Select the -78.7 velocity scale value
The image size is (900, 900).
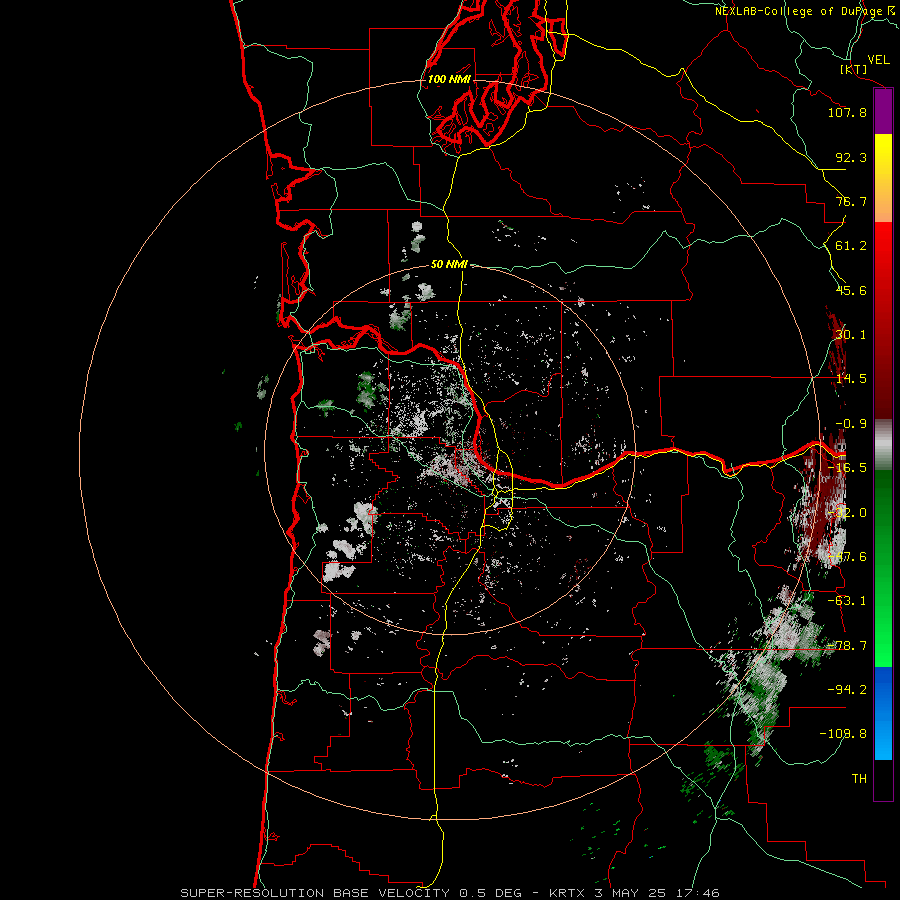coord(847,646)
